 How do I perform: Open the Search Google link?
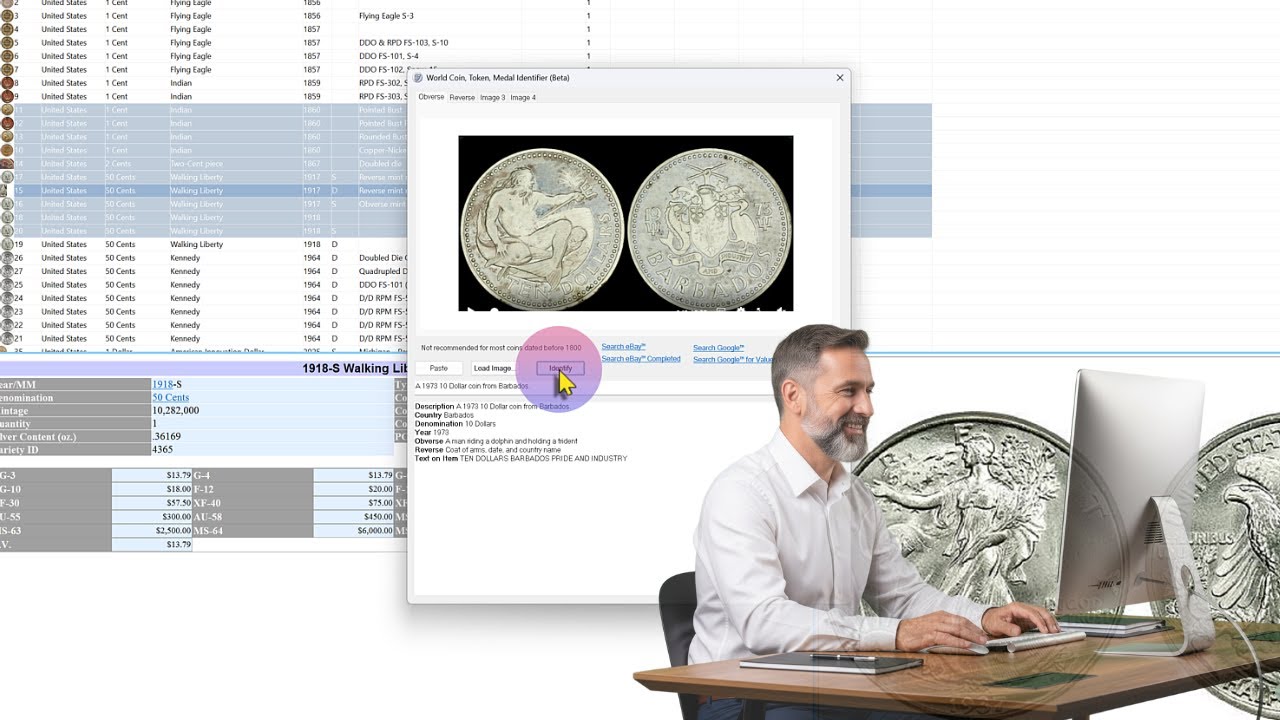[x=718, y=348]
